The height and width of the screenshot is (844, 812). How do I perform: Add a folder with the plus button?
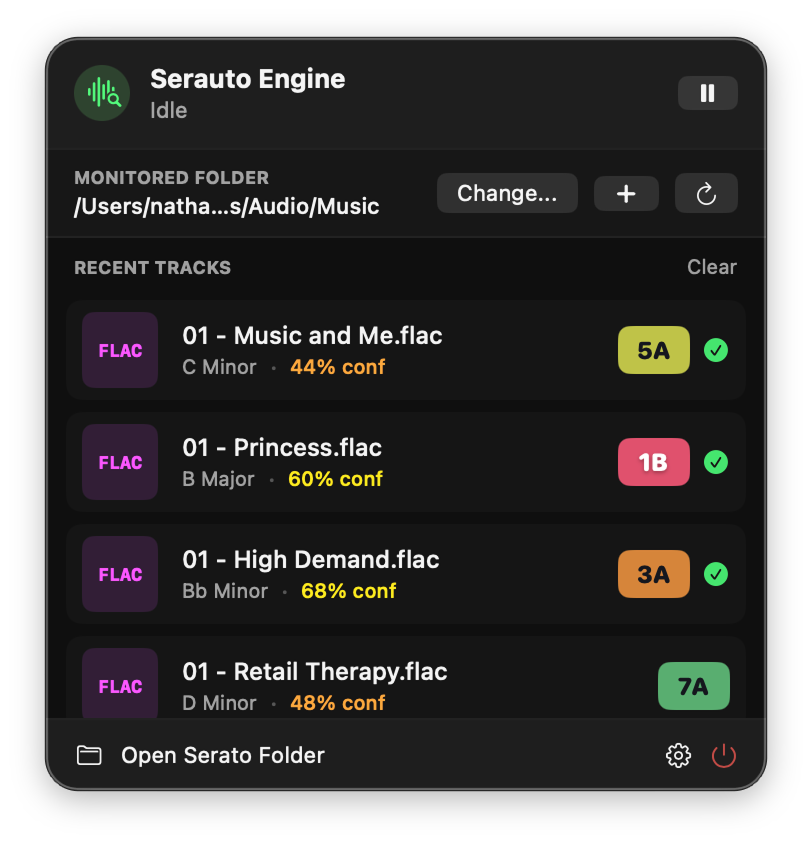click(x=626, y=193)
